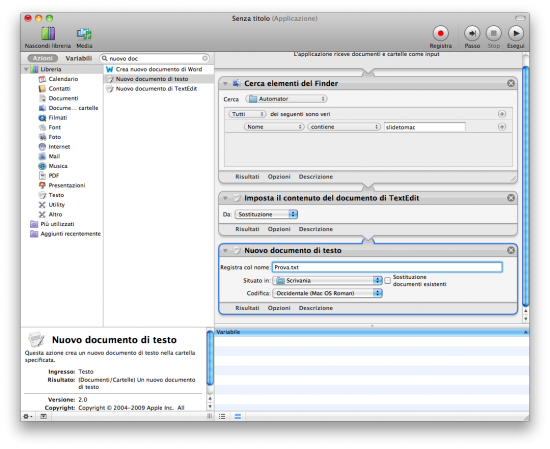Show Opzioni for Imposta il contenuto action

[279, 229]
